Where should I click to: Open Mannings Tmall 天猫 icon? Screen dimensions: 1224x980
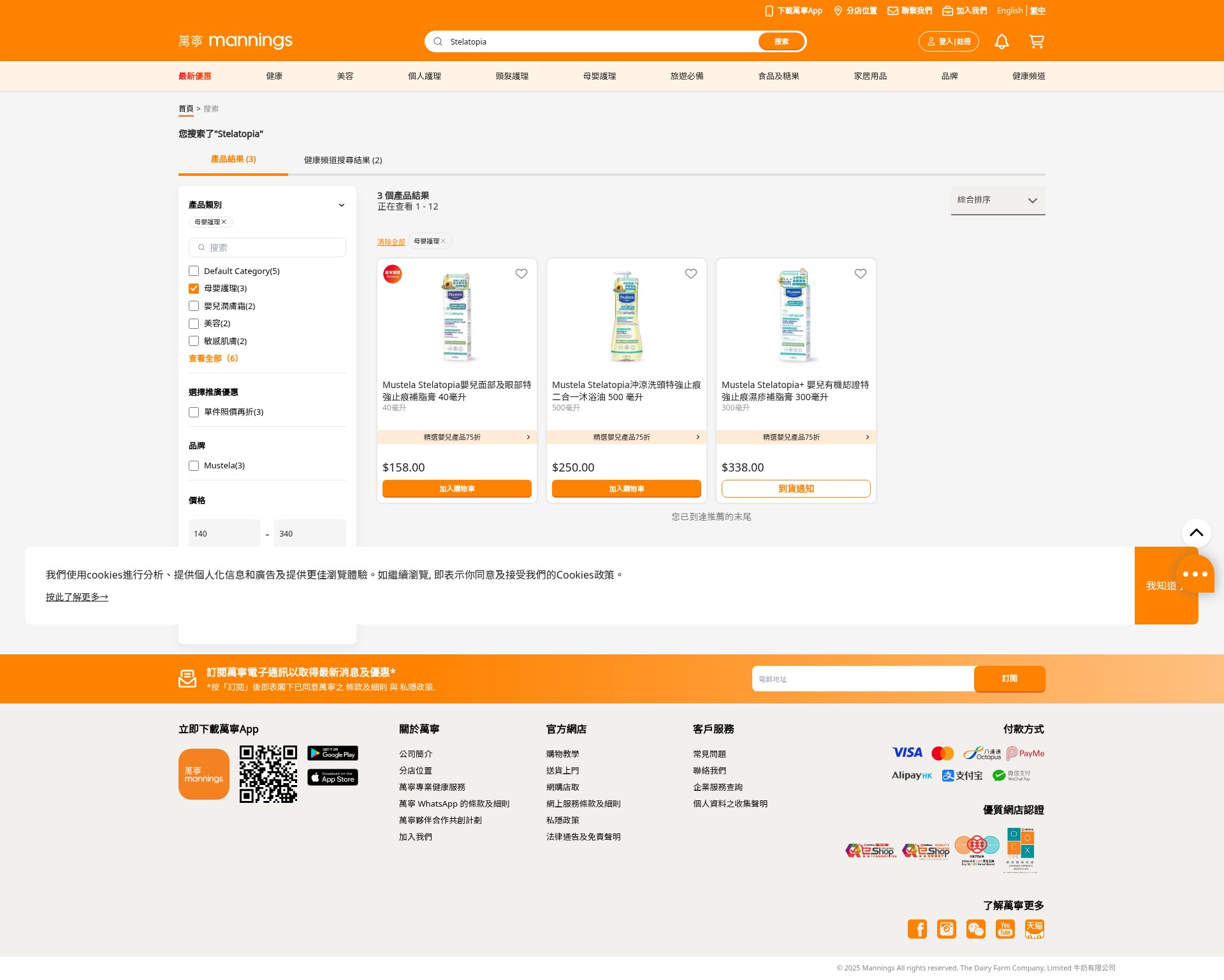1035,929
